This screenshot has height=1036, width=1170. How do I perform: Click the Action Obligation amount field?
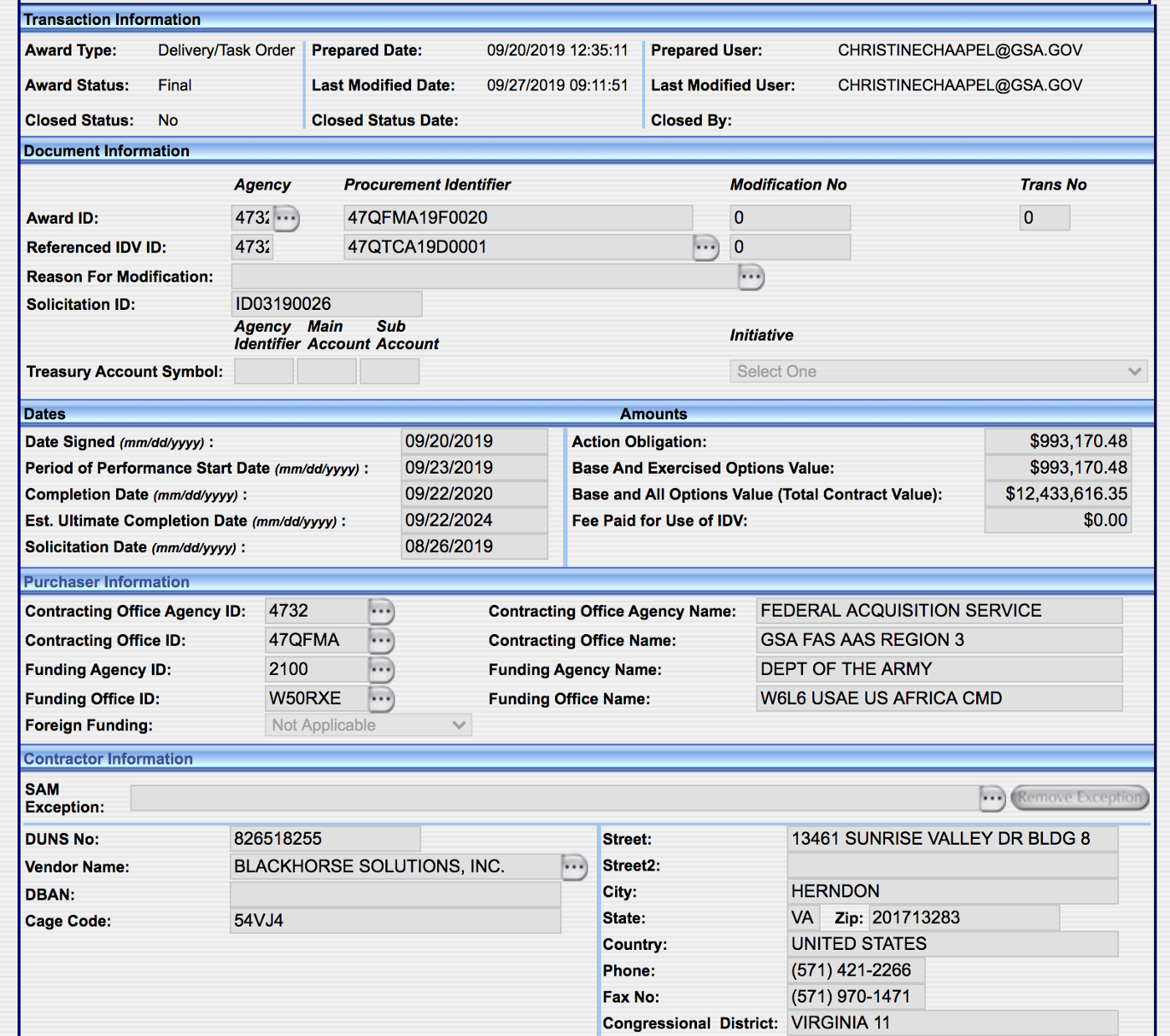tap(1057, 441)
